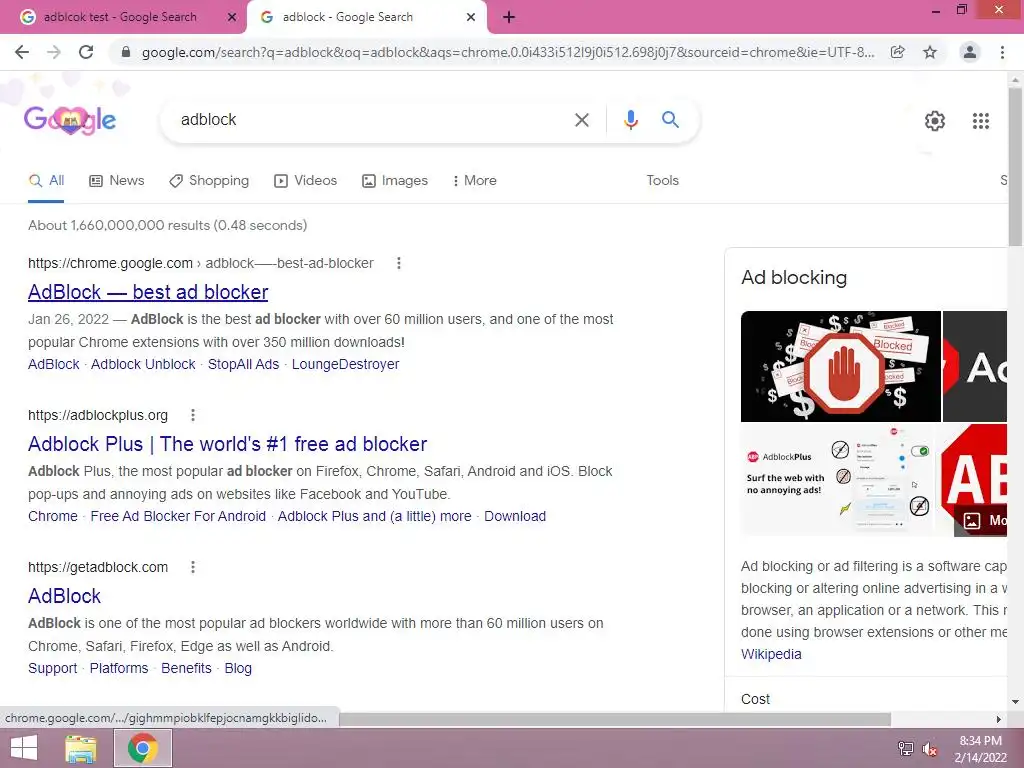Close the 'adblock - Google Search' tab
Image resolution: width=1024 pixels, height=768 pixels.
click(x=471, y=18)
